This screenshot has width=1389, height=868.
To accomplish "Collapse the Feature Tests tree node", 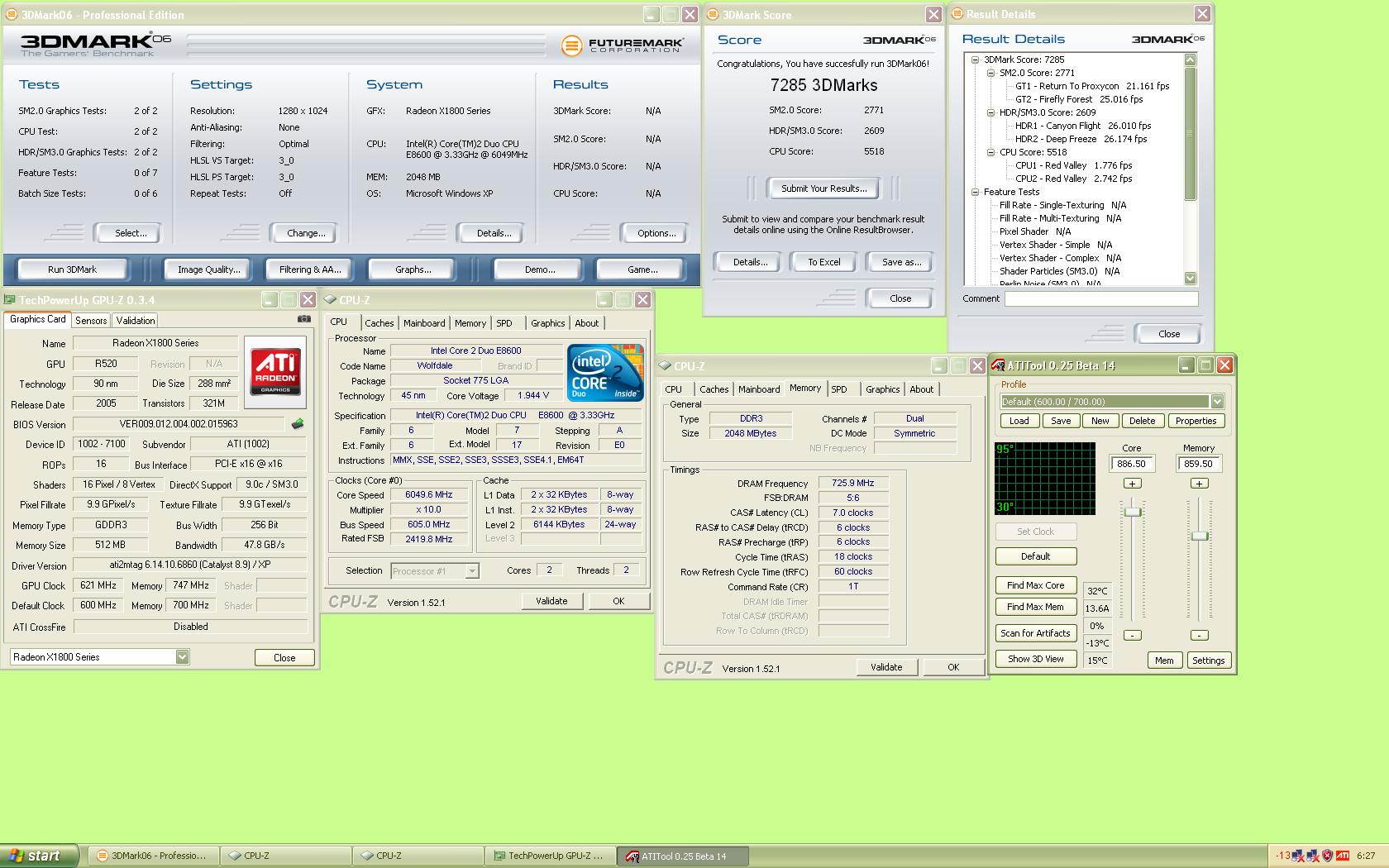I will point(976,192).
